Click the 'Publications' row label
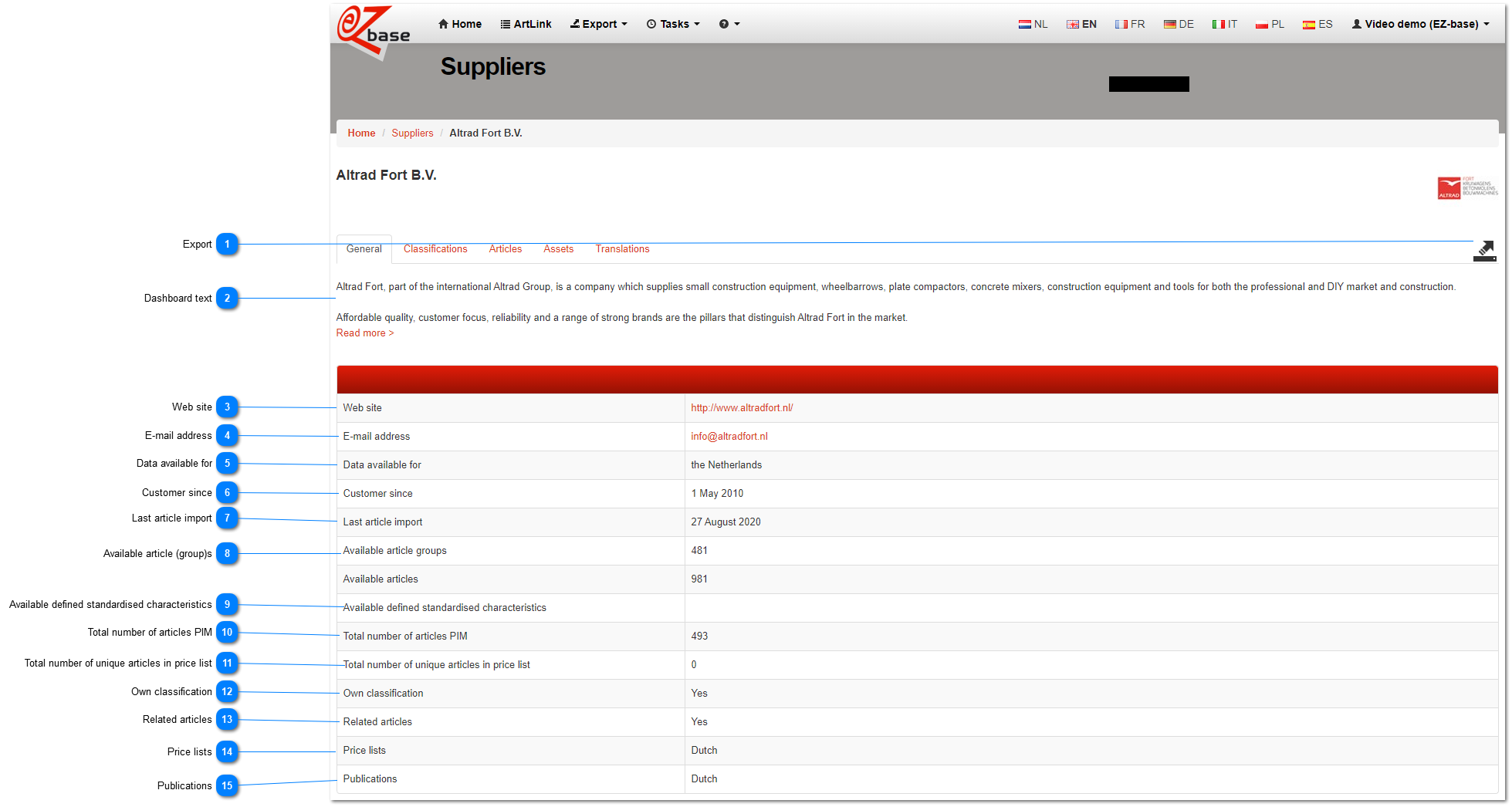 [x=370, y=779]
